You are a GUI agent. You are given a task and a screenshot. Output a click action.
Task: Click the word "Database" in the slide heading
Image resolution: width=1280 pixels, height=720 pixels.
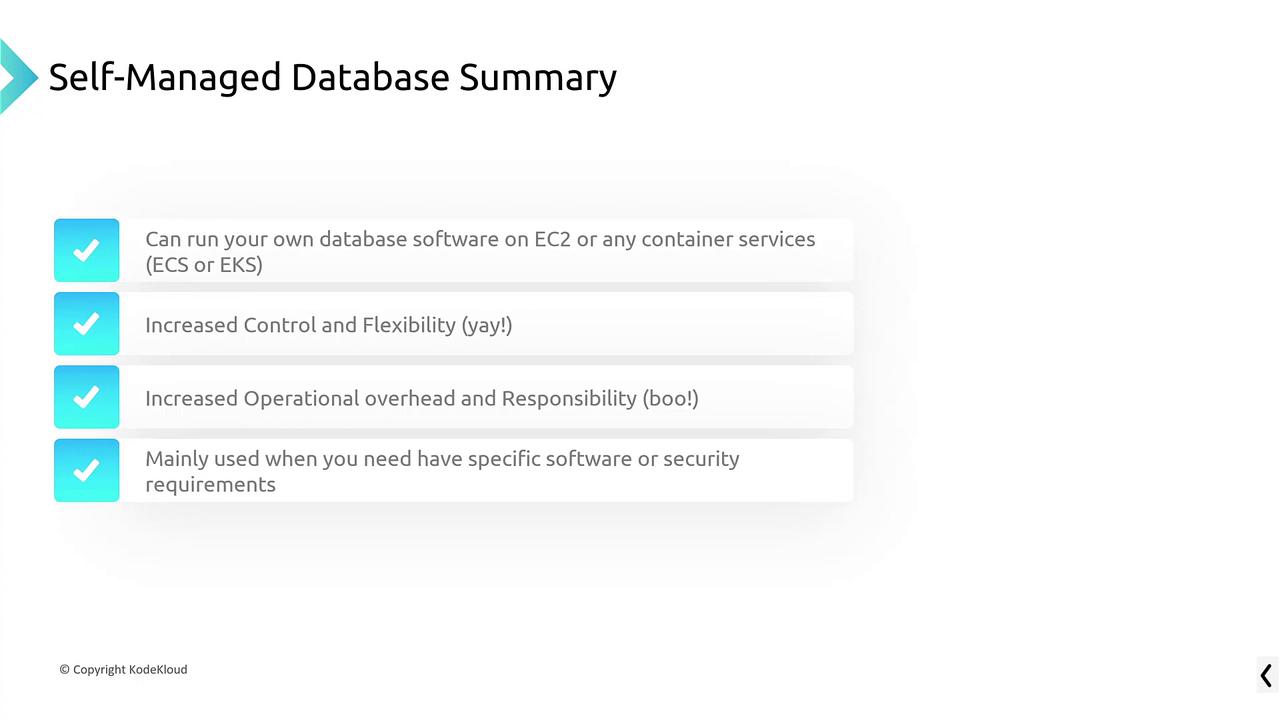tap(370, 77)
